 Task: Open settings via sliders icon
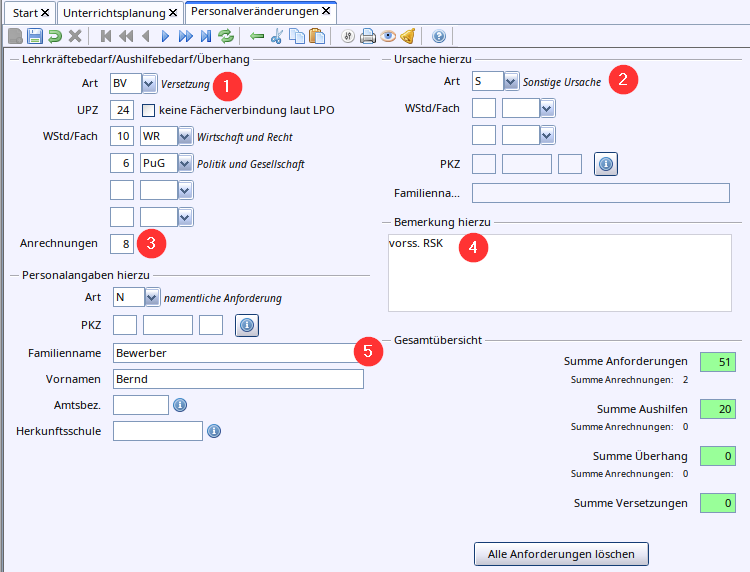click(348, 36)
